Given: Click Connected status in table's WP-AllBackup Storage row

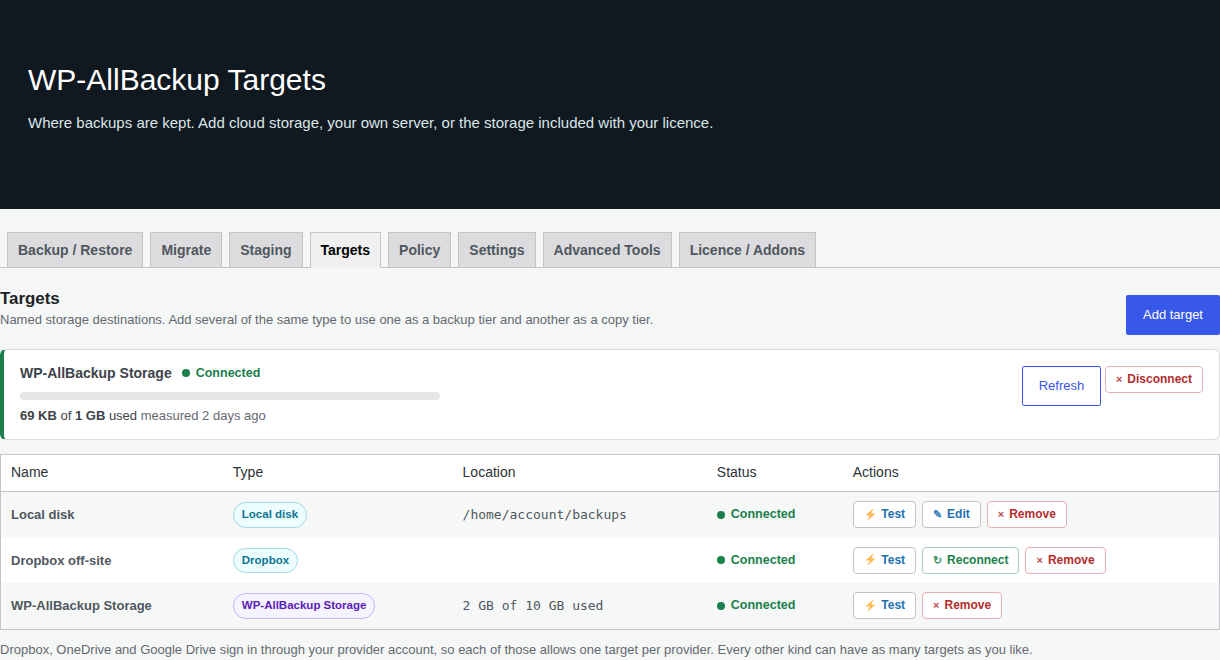Looking at the screenshot, I should pos(756,605).
